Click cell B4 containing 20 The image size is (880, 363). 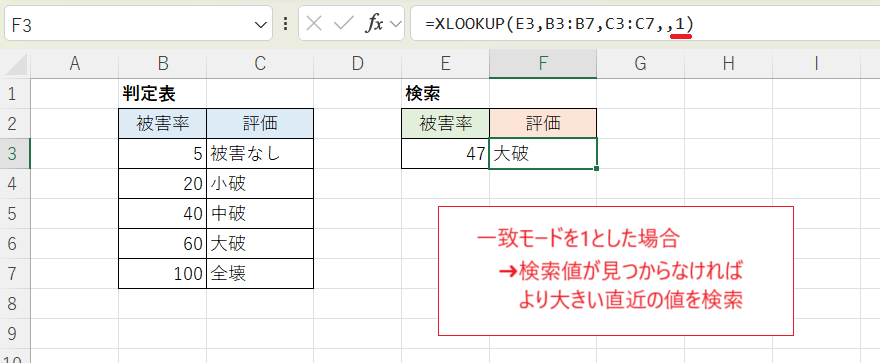tap(163, 183)
